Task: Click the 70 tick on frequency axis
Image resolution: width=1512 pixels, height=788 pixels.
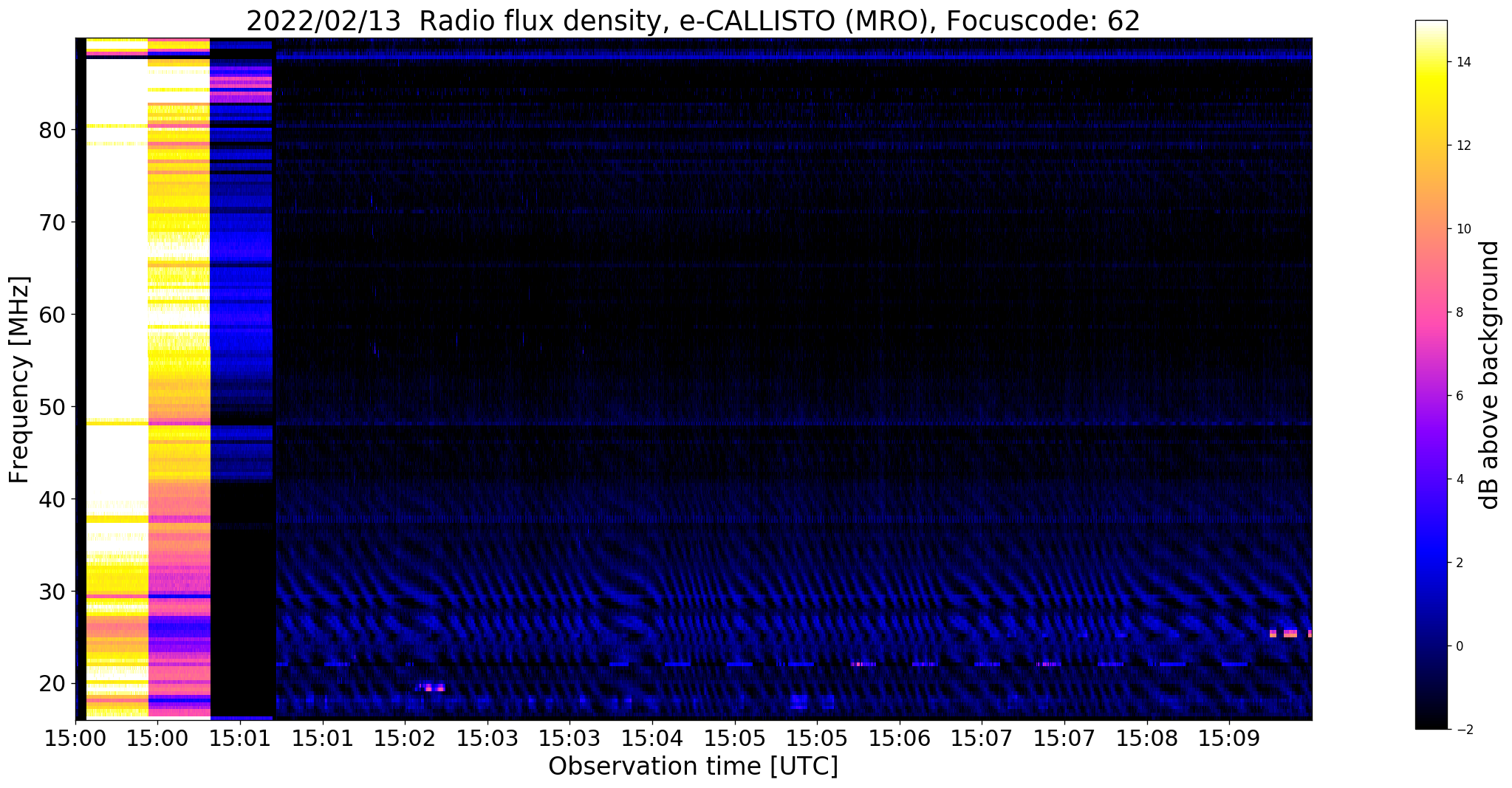Action: click(x=53, y=222)
